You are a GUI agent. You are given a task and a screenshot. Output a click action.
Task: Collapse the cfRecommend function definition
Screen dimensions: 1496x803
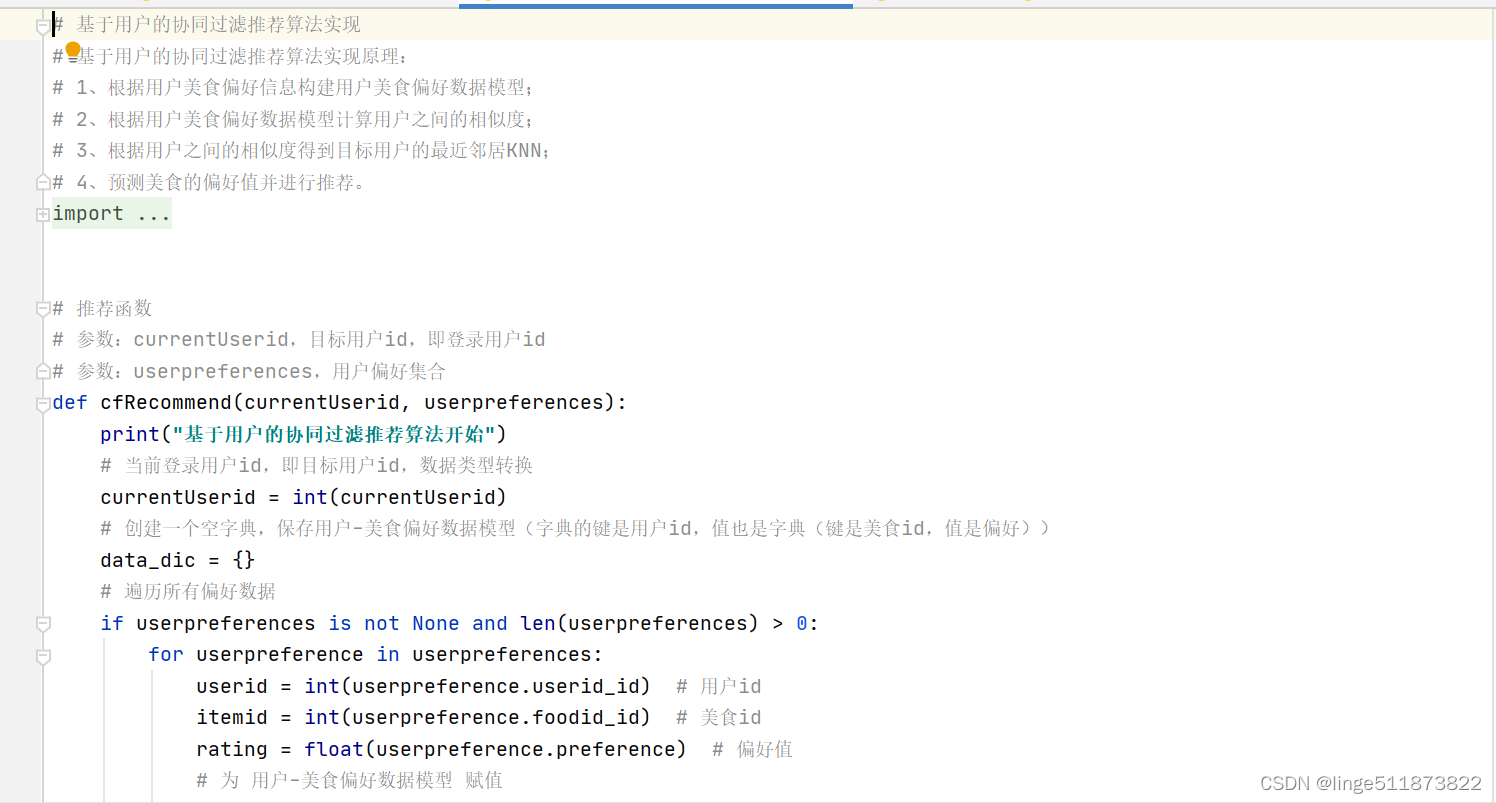click(42, 404)
